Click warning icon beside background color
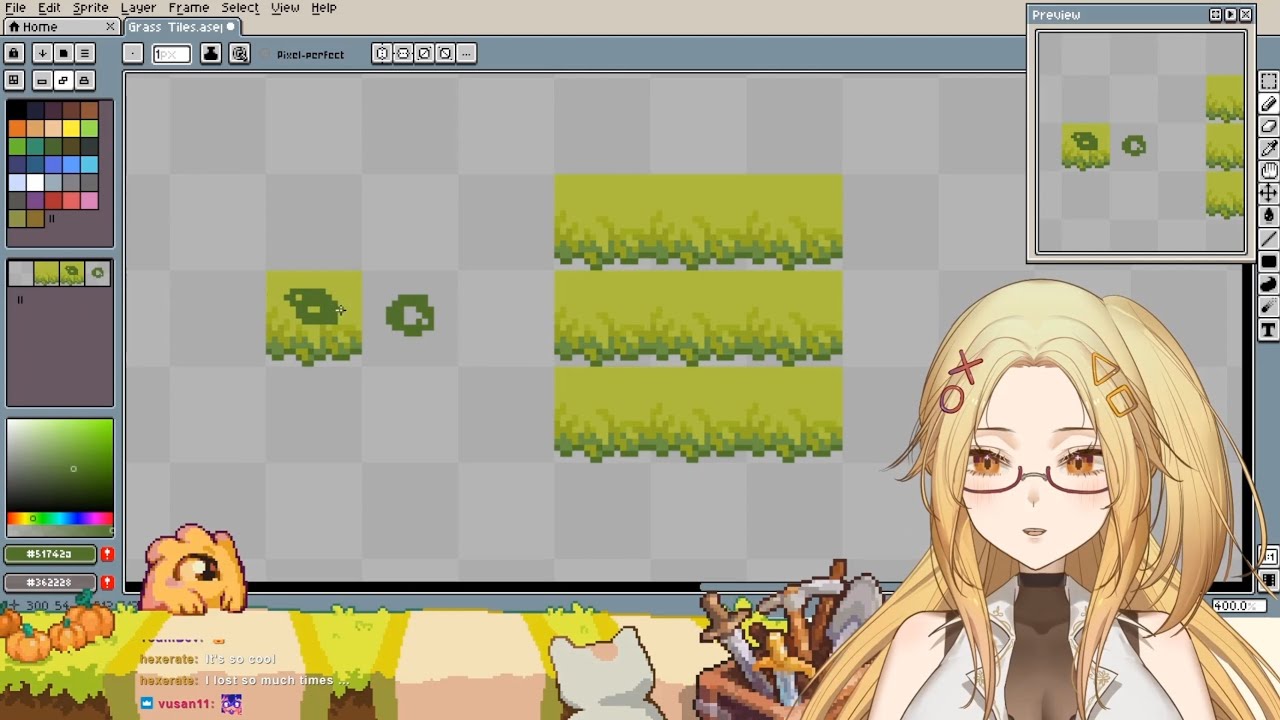 click(x=107, y=582)
